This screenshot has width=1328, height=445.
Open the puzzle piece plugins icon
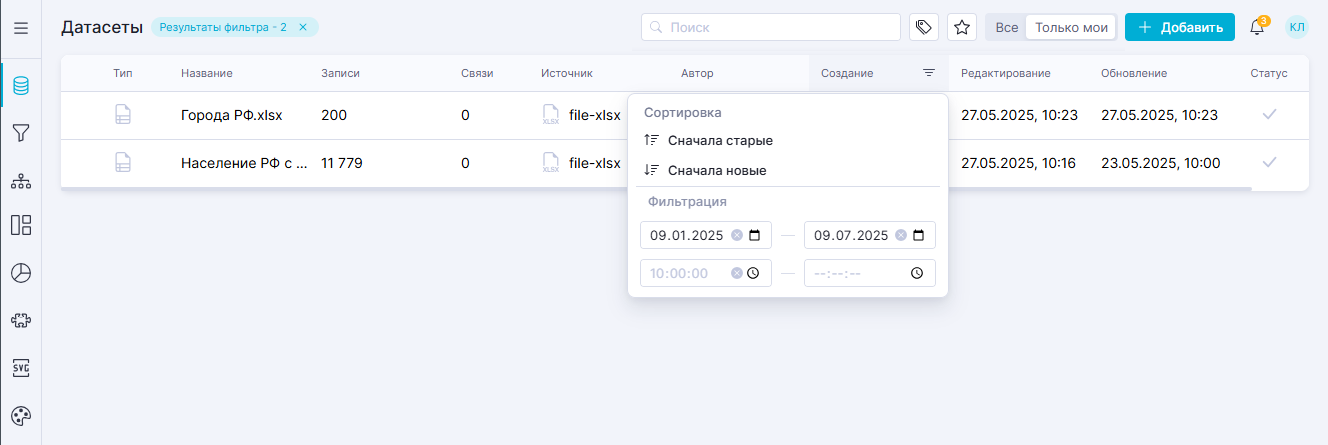(x=20, y=320)
